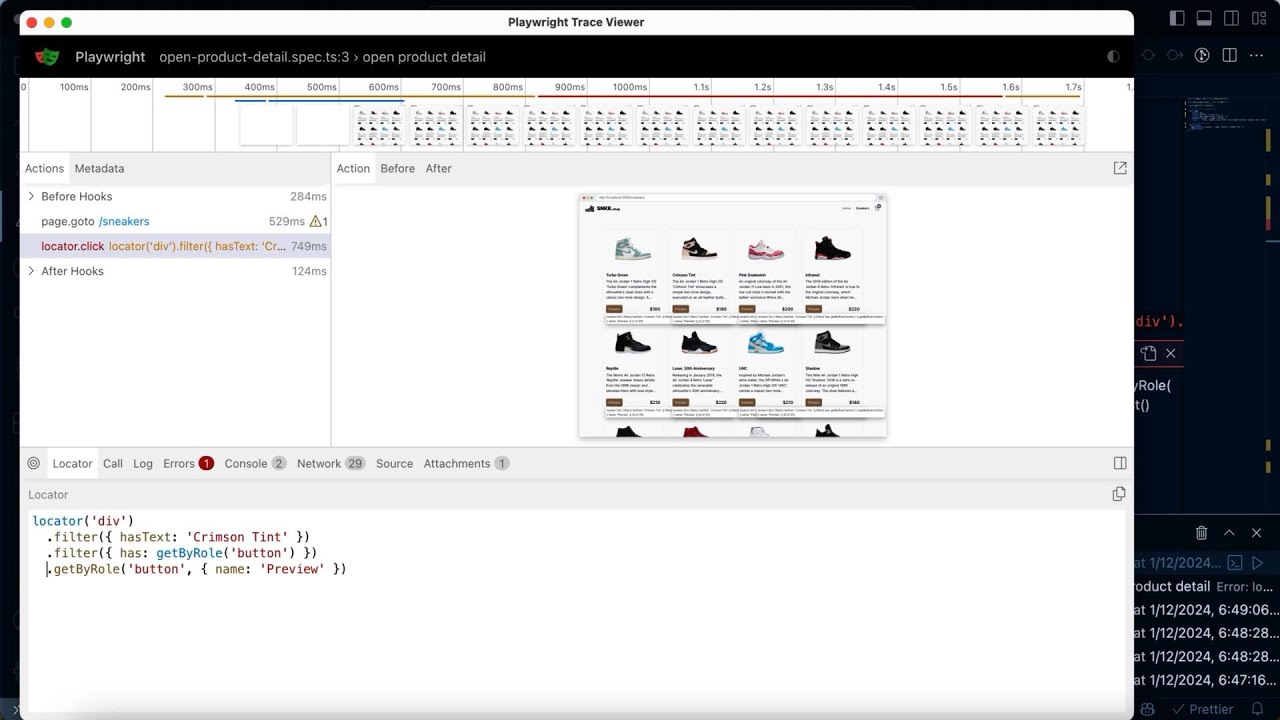Viewport: 1280px width, 720px height.
Task: Open the Console tab
Action: point(255,463)
